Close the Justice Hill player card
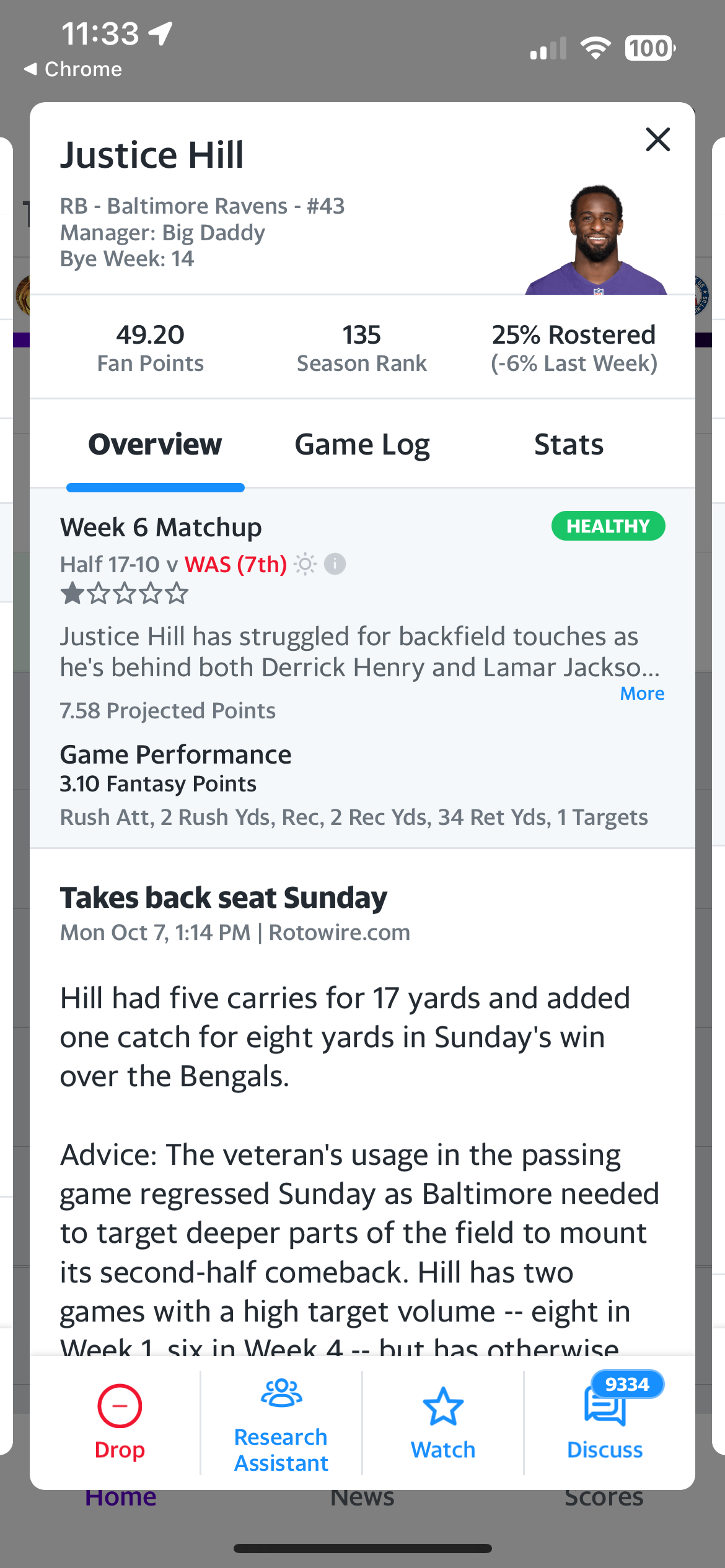Image resolution: width=725 pixels, height=1568 pixels. (x=657, y=139)
